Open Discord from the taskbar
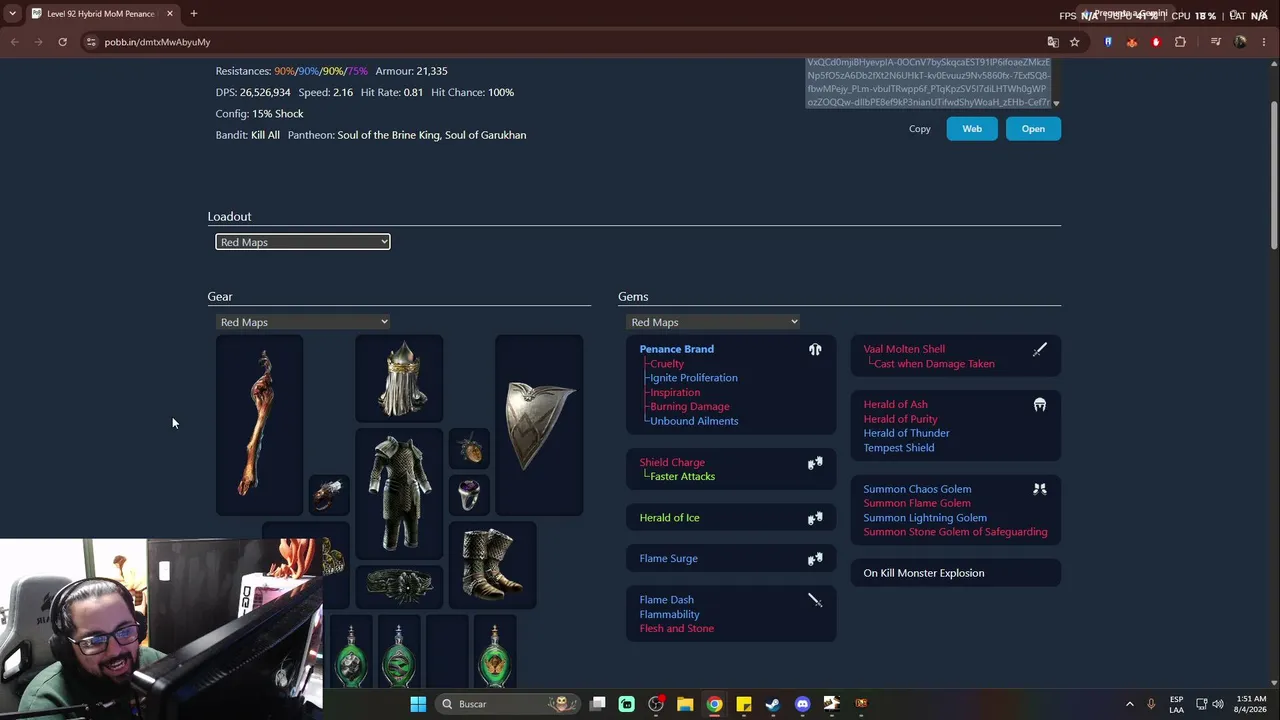This screenshot has height=720, width=1280. pyautogui.click(x=802, y=704)
